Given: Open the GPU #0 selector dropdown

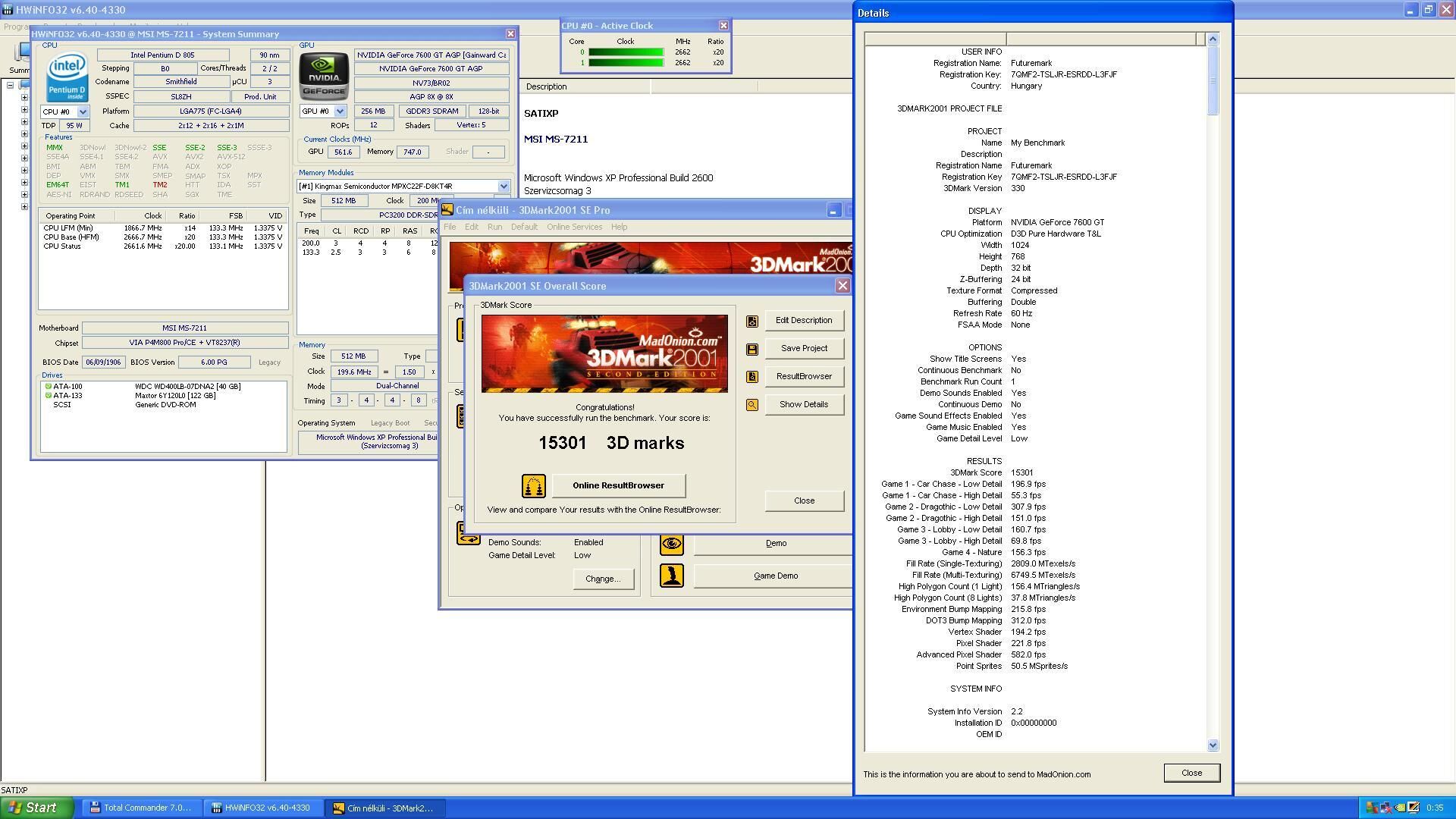Looking at the screenshot, I should (x=340, y=111).
